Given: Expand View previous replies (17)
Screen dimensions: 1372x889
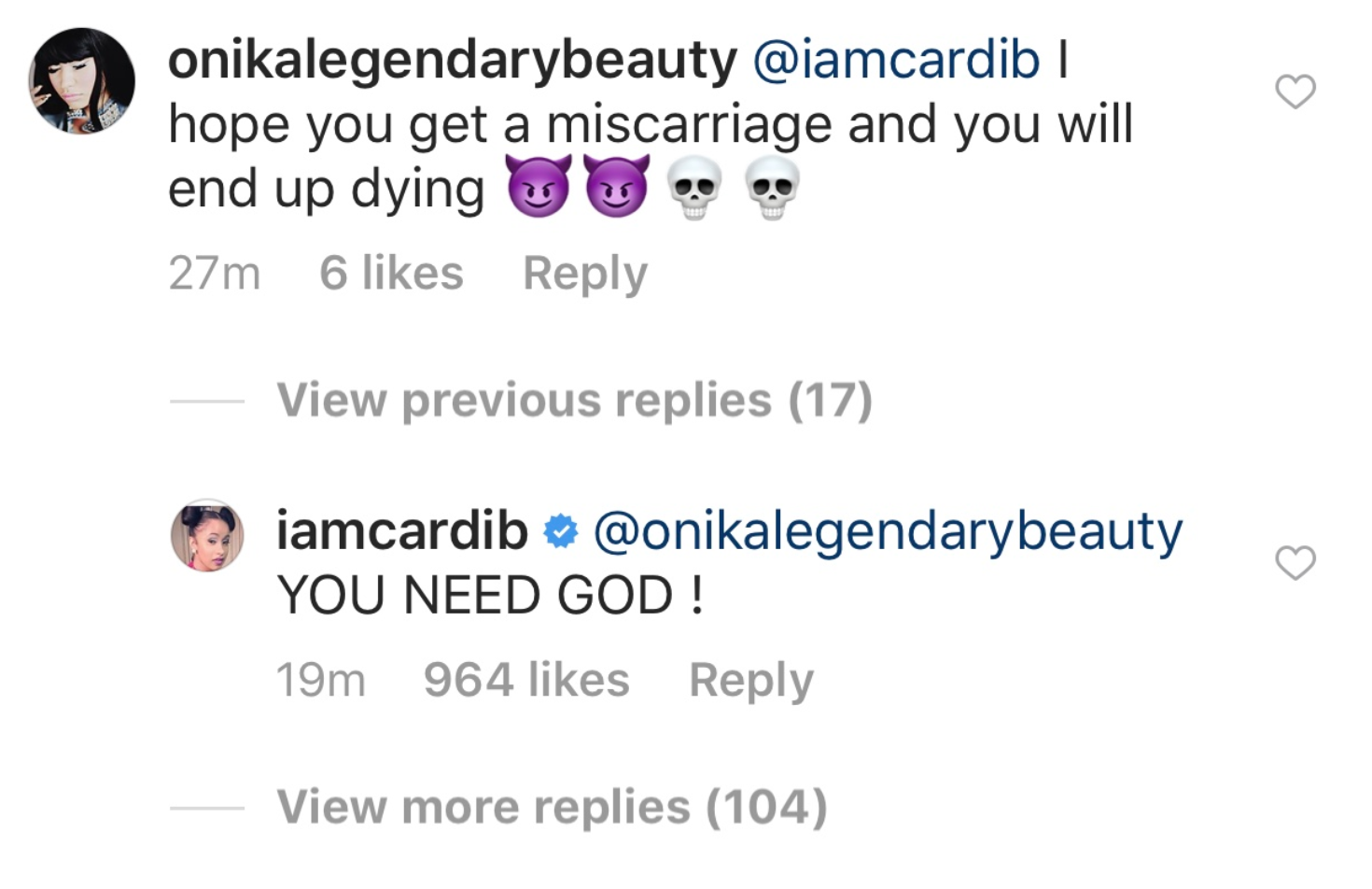Looking at the screenshot, I should point(574,401).
